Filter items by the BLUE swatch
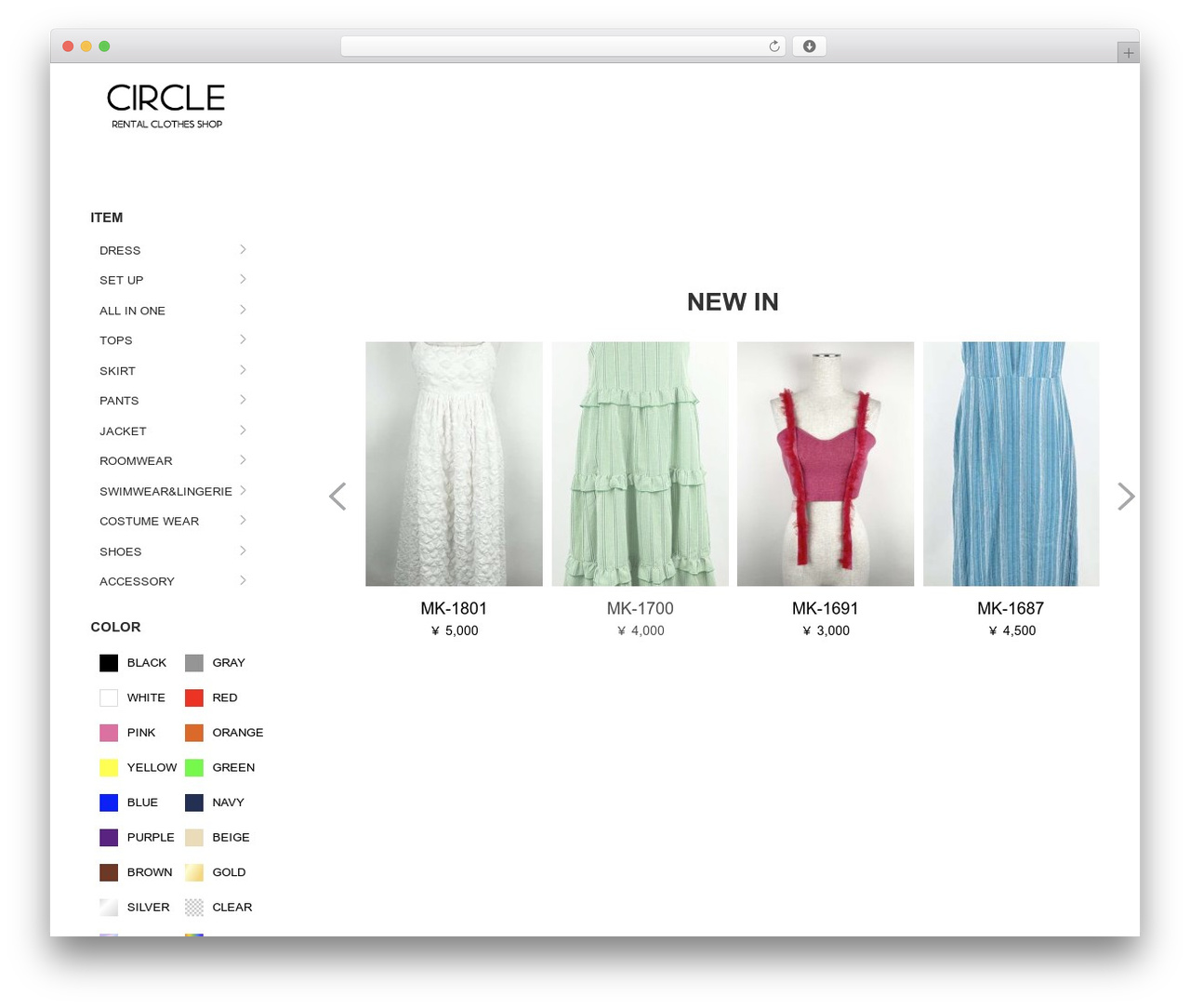Viewport: 1190px width, 1008px height. [109, 802]
